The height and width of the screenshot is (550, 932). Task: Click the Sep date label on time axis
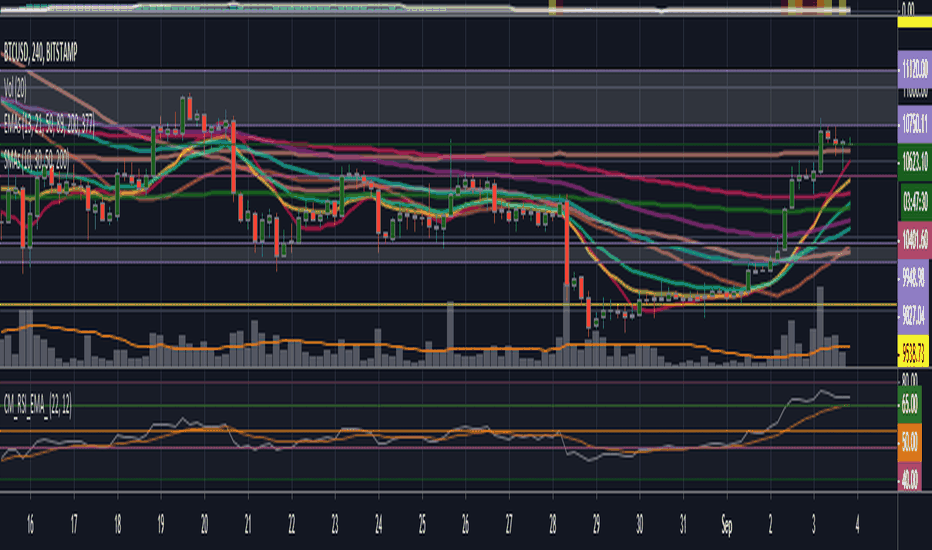[x=726, y=525]
